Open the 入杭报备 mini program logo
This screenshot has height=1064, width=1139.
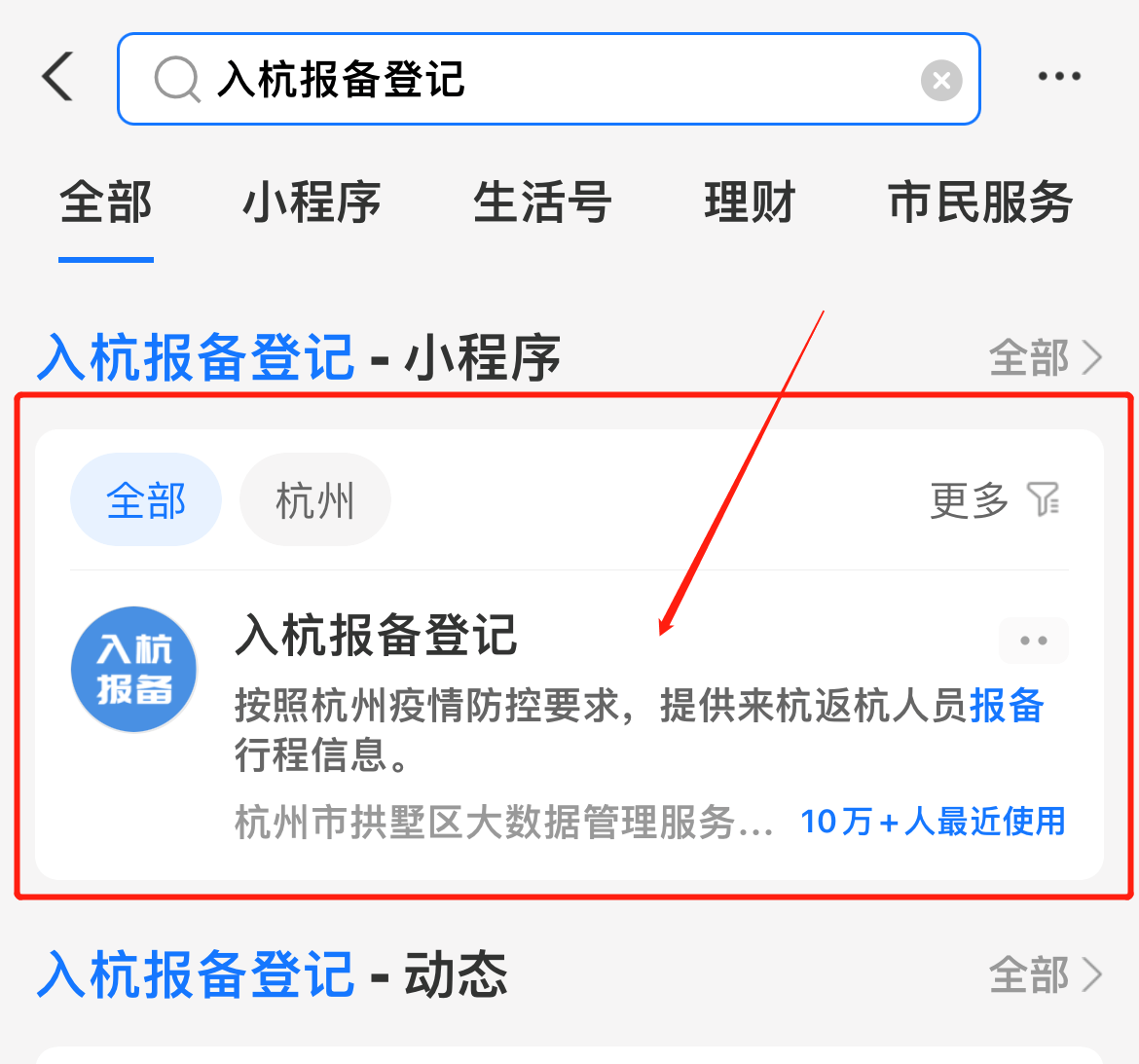coord(134,669)
